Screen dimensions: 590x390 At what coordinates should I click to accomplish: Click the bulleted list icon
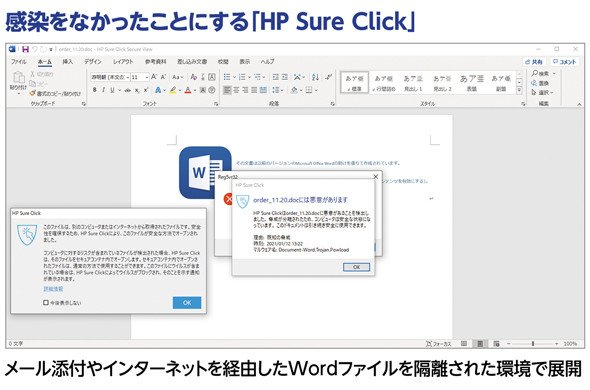pos(227,77)
